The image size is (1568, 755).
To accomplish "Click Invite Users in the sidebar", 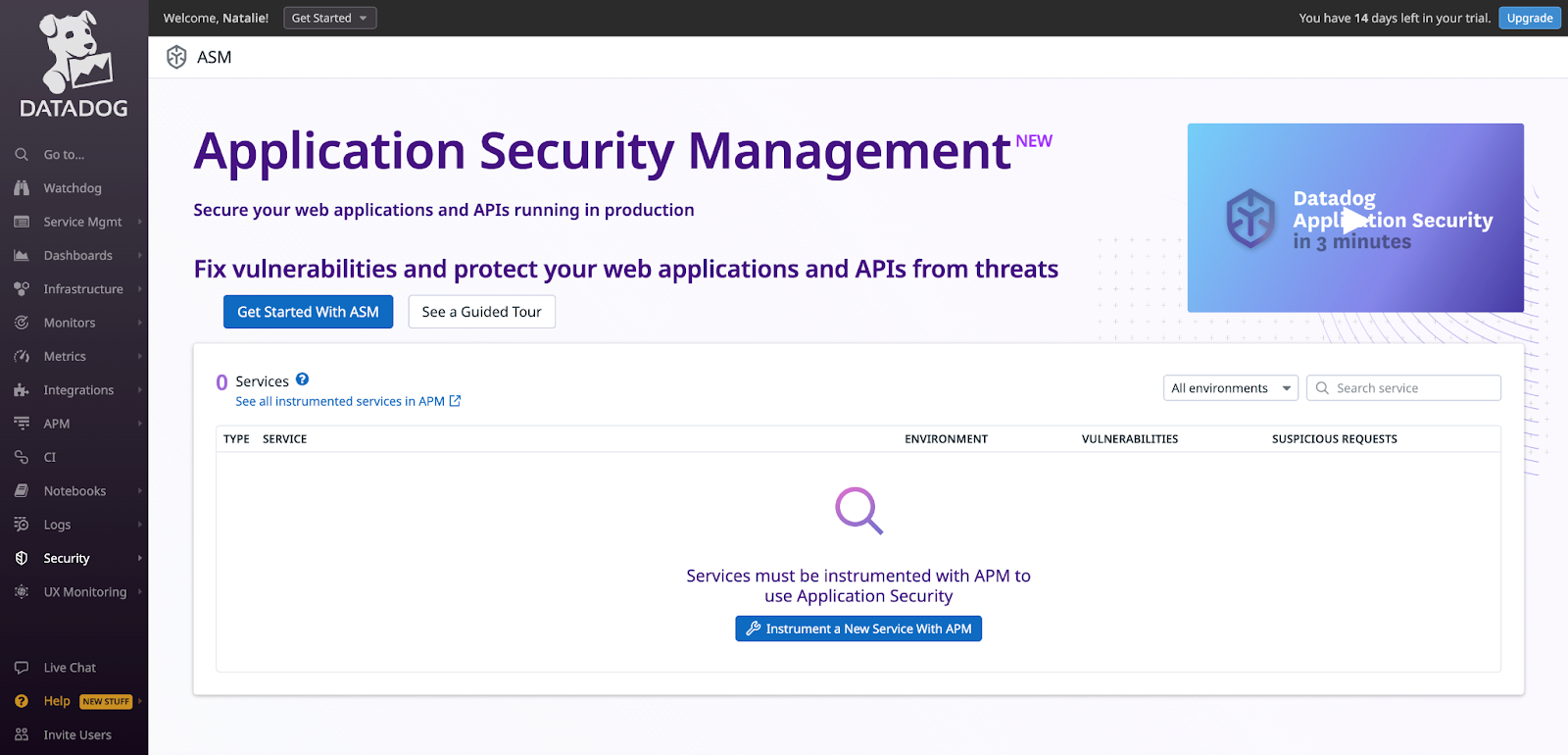I will point(77,734).
